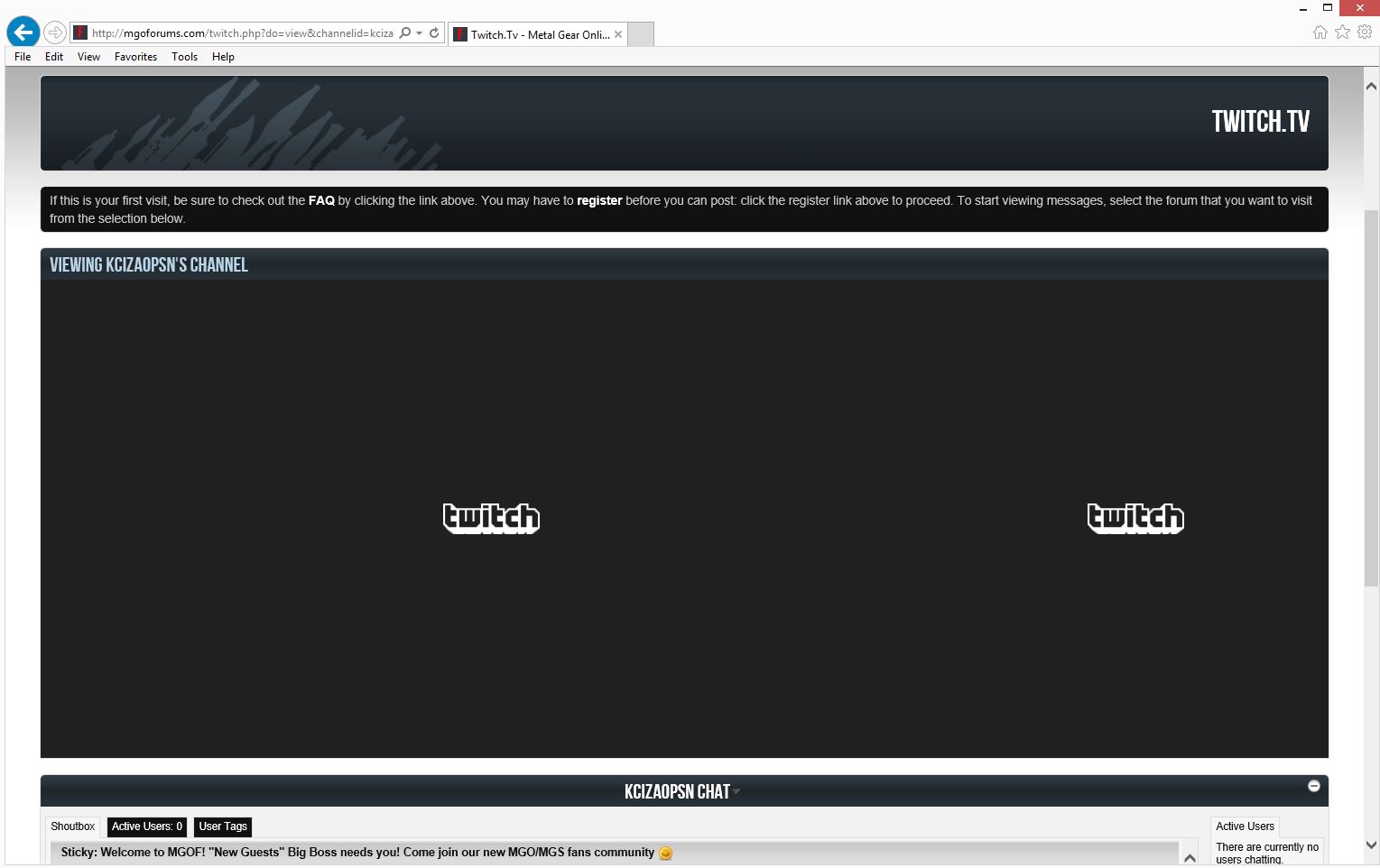The height and width of the screenshot is (868, 1380).
Task: Select the Shoutbox tab
Action: (x=73, y=826)
